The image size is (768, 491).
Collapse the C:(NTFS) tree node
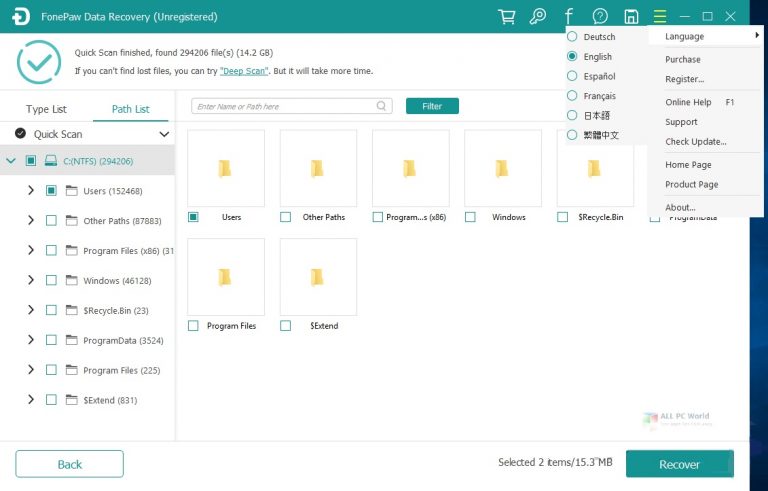[11, 161]
